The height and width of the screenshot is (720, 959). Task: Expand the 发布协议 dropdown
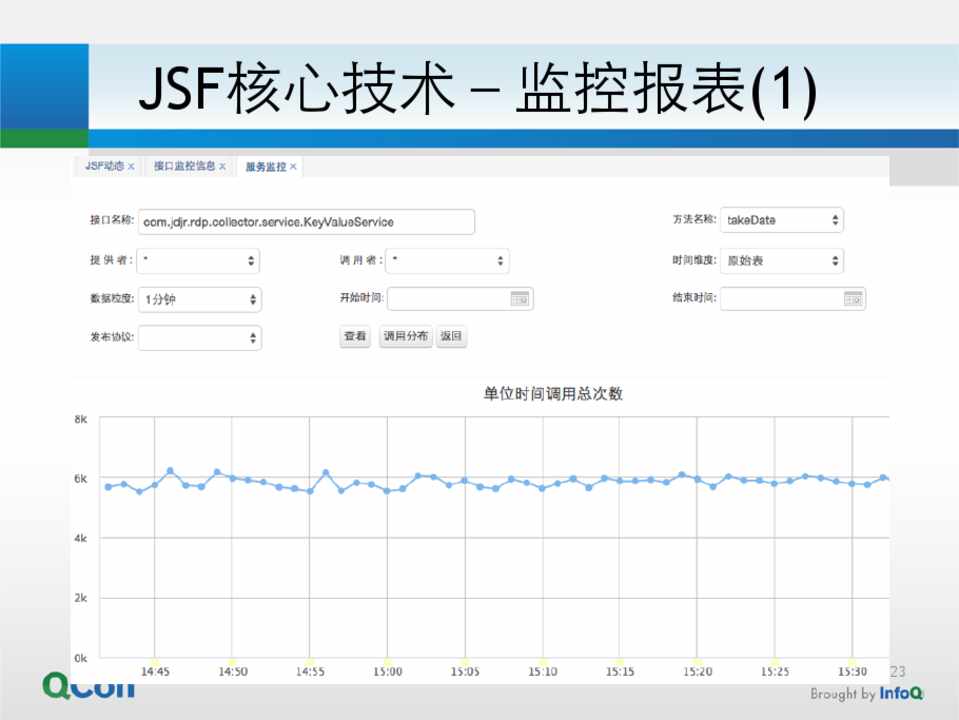(x=199, y=338)
